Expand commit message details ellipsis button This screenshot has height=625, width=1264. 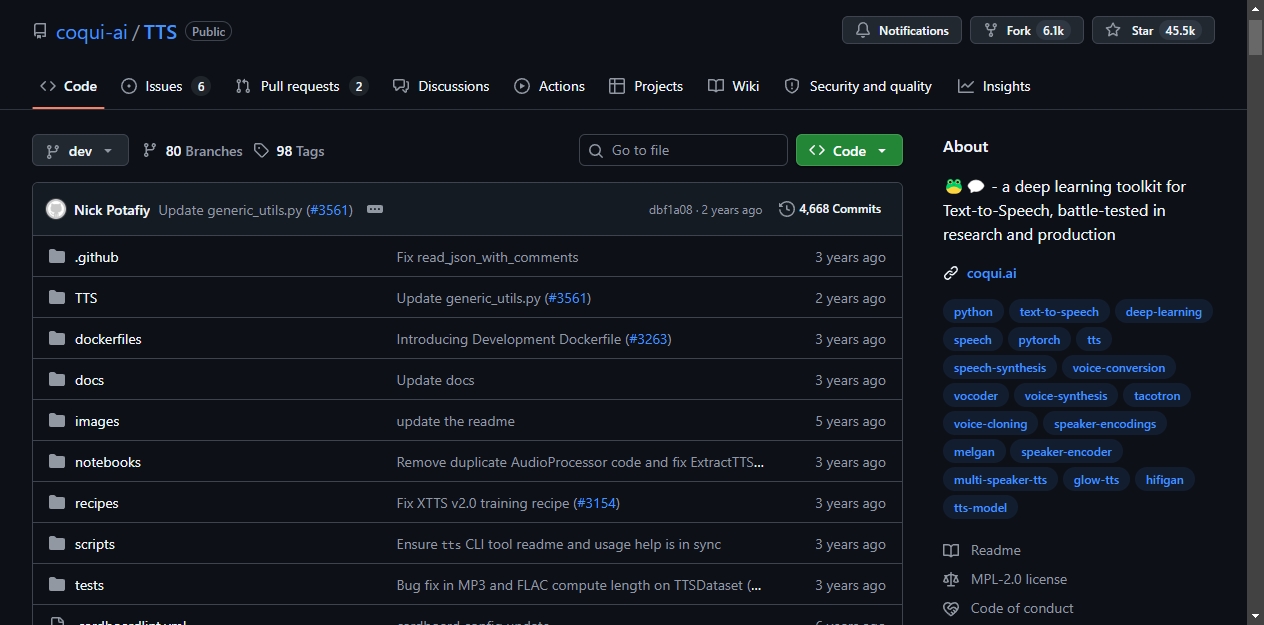[x=375, y=209]
